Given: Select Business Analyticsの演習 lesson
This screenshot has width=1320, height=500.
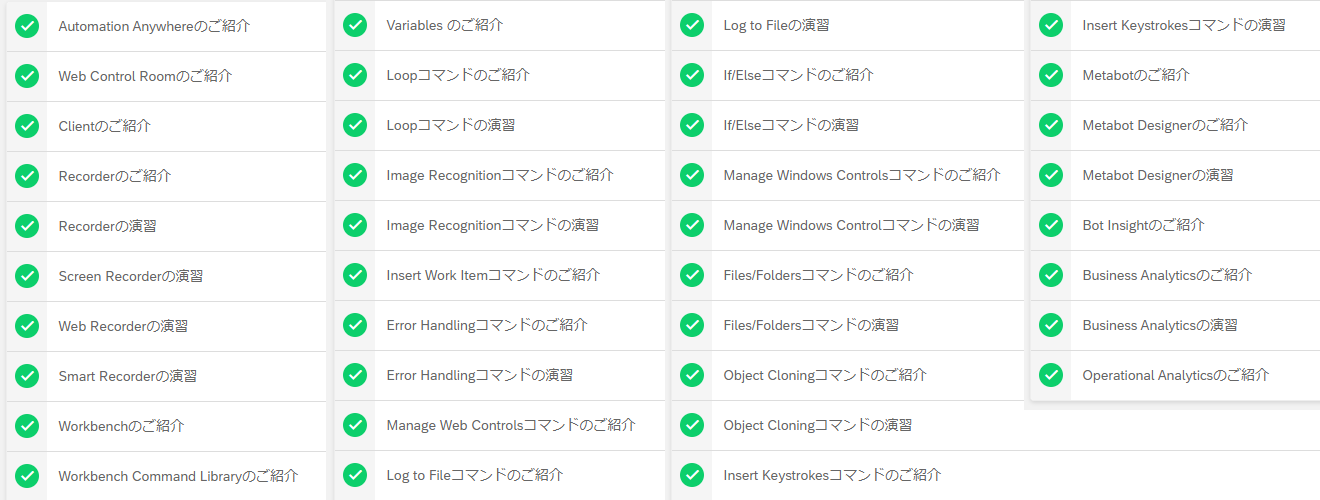Looking at the screenshot, I should pos(1175,325).
